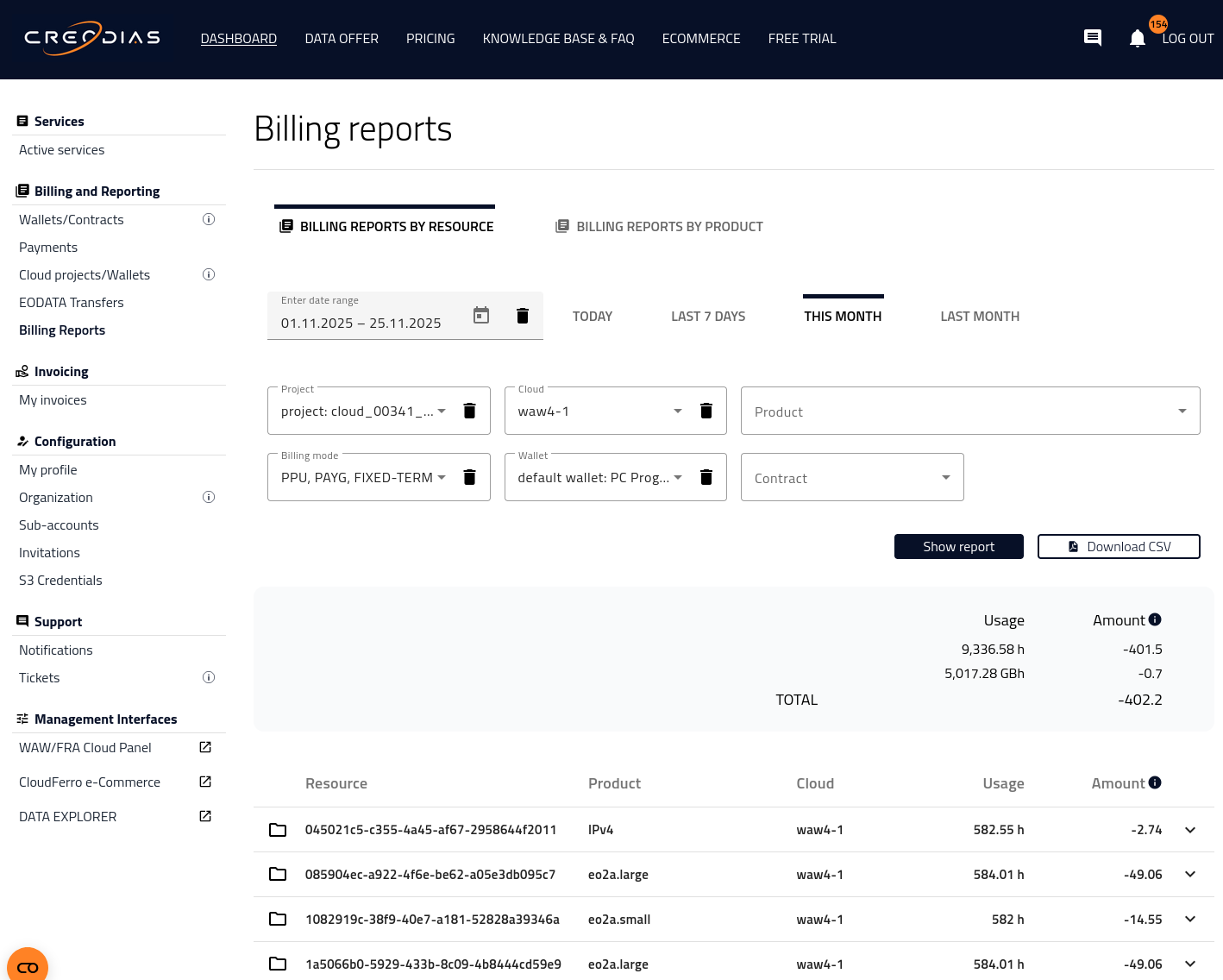The width and height of the screenshot is (1223, 980).
Task: Open the chat messages icon in header
Action: (x=1092, y=37)
